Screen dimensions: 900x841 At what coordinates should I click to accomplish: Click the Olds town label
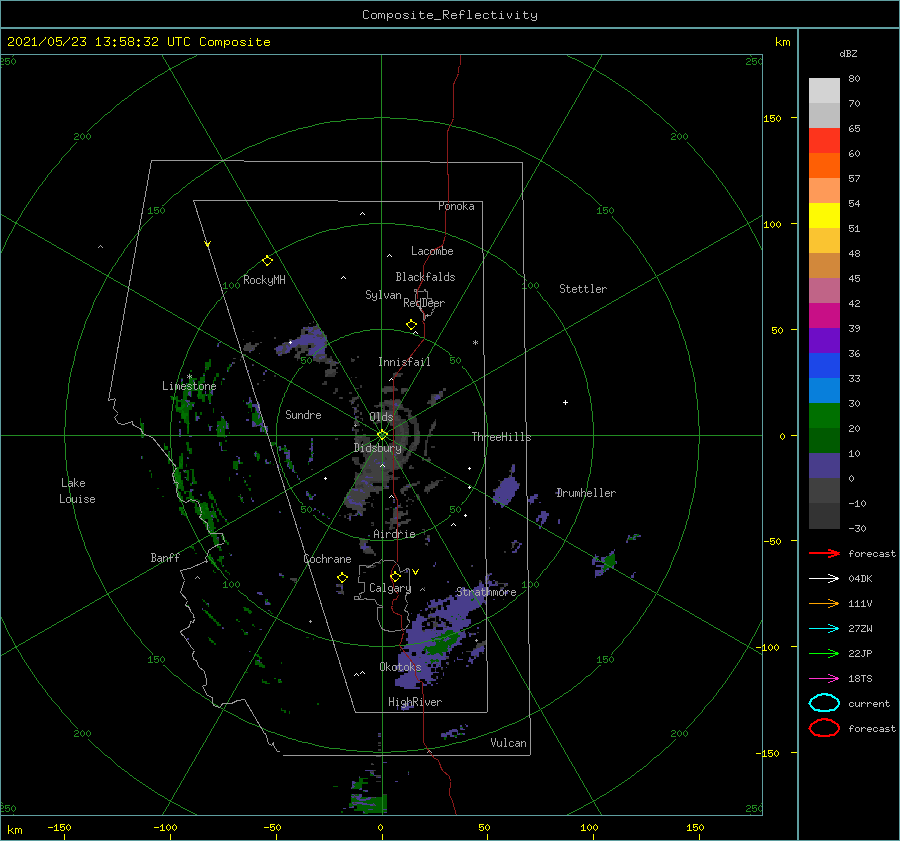click(x=381, y=417)
